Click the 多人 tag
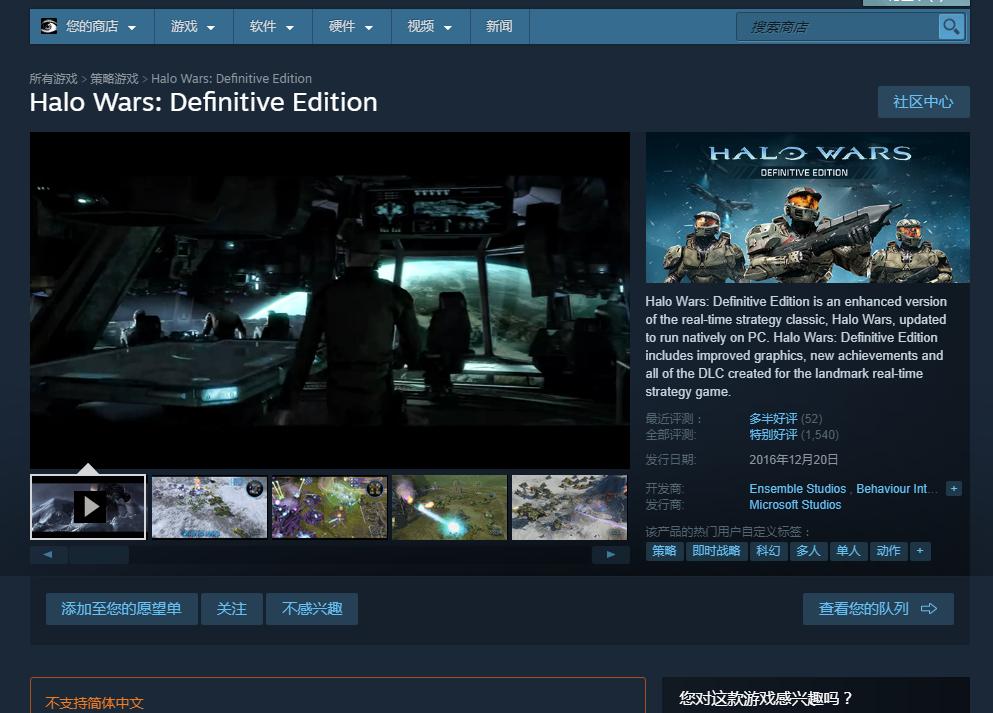This screenshot has height=713, width=993. pos(808,551)
